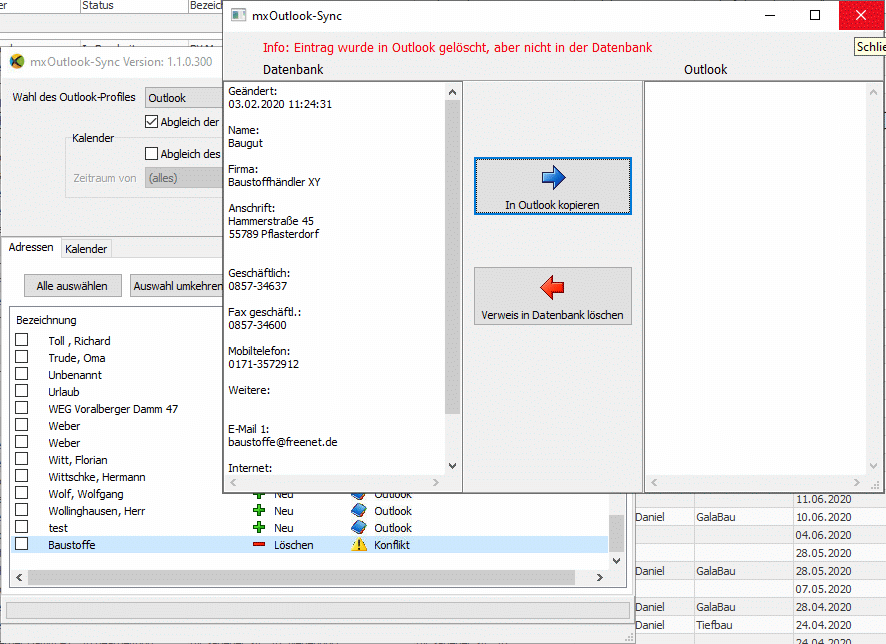This screenshot has height=644, width=886.
Task: Click address list scroll down arrow
Action: point(616,561)
